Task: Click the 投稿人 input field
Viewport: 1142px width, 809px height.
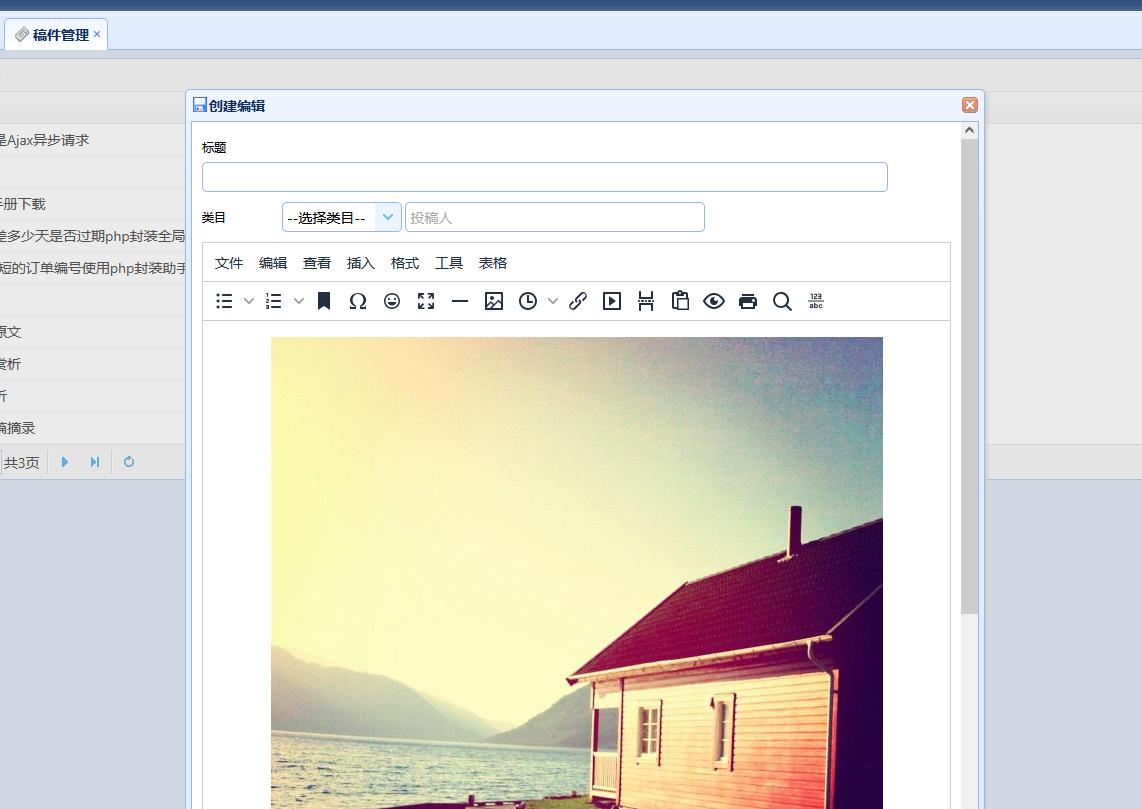Action: 555,217
